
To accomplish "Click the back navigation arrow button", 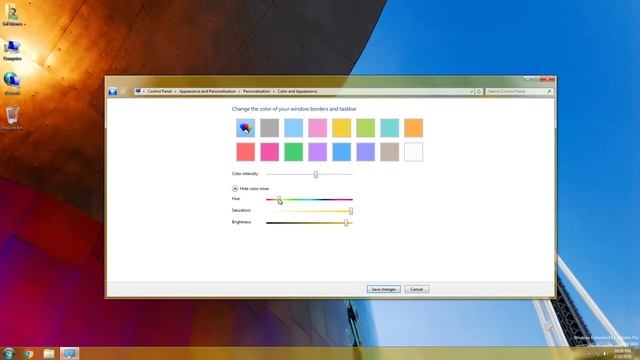I will 113,92.
